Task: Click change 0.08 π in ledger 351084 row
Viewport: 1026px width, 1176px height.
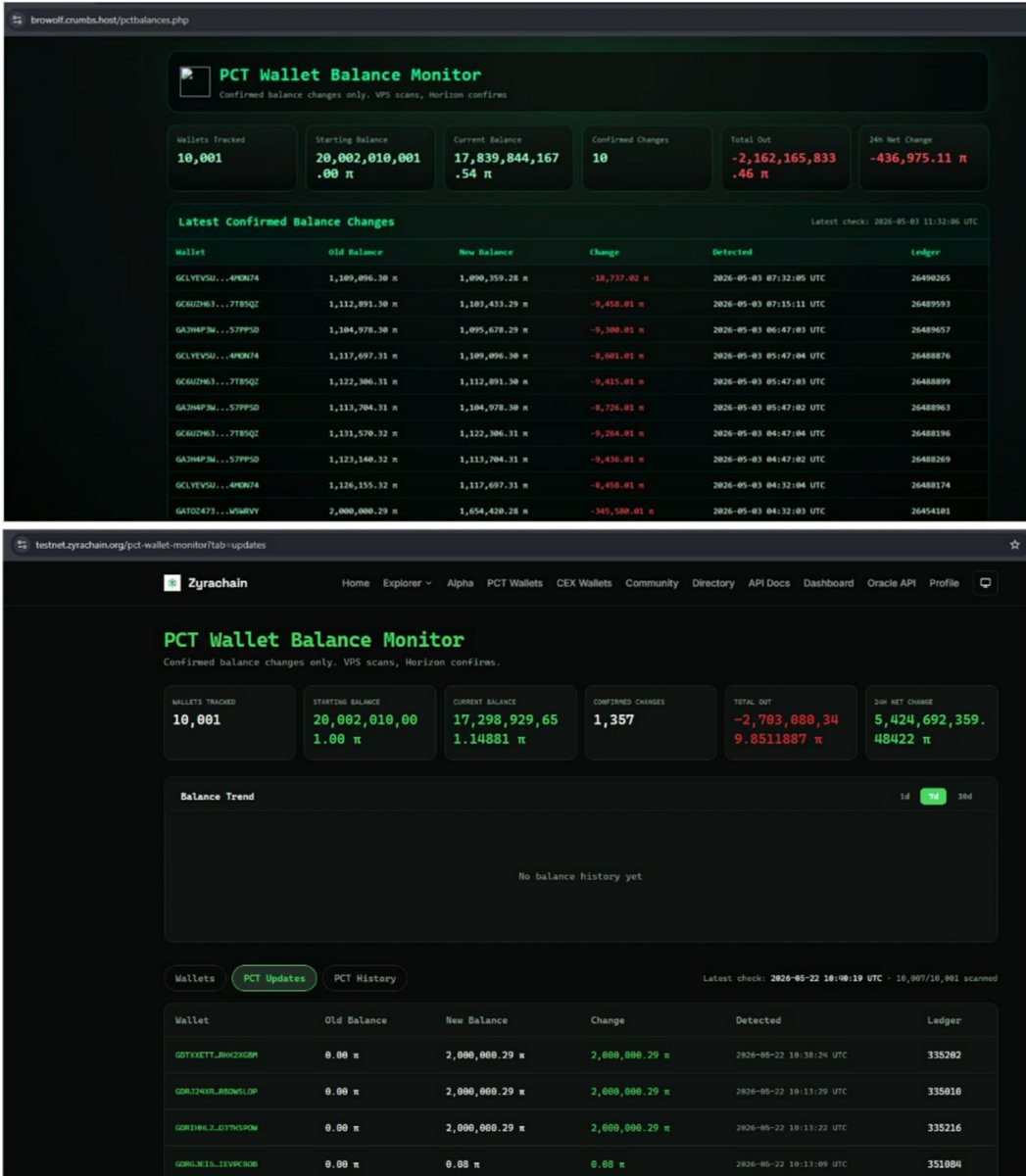Action: (608, 1164)
